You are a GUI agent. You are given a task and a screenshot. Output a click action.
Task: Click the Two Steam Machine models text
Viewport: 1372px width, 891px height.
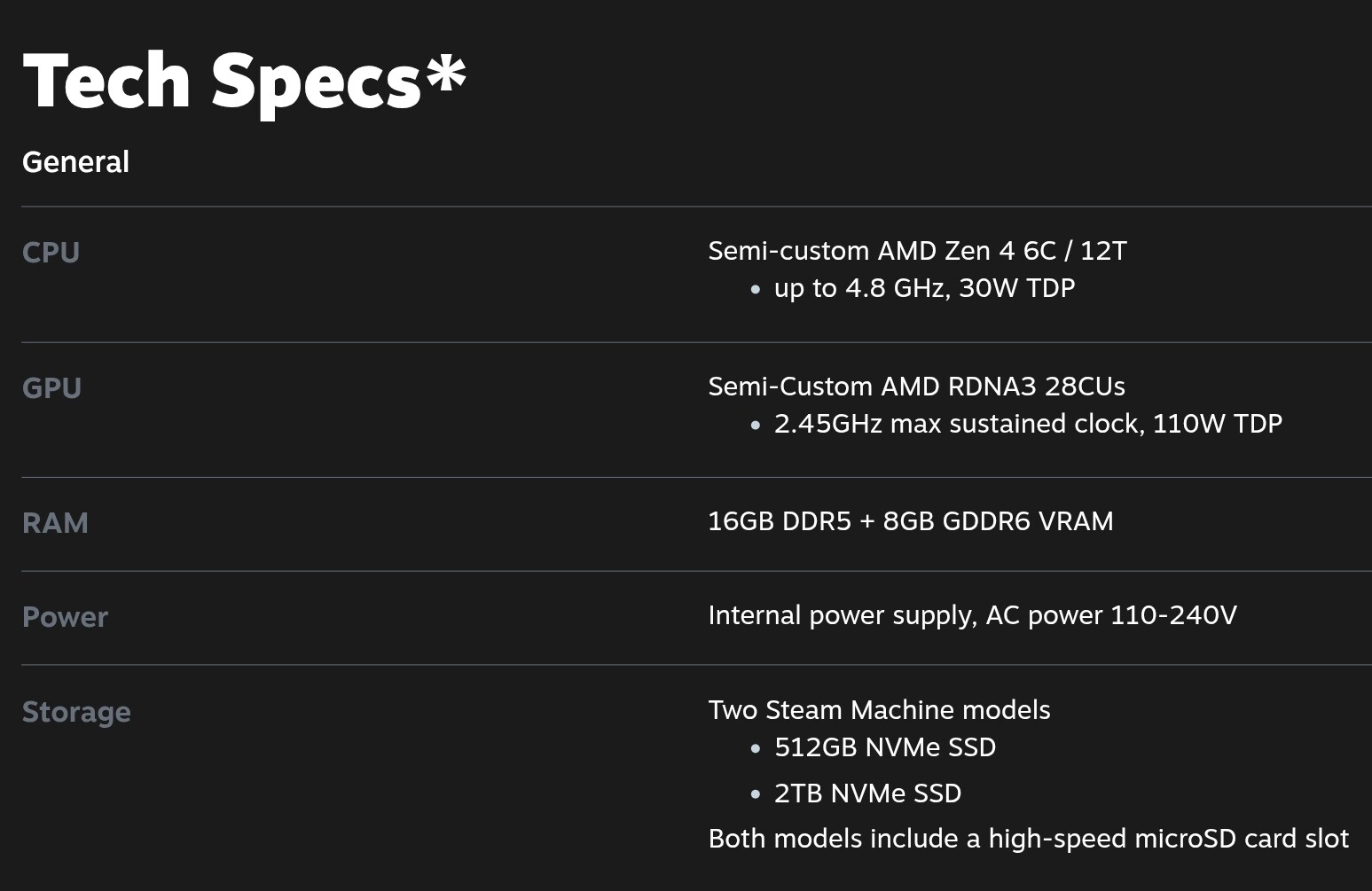coord(879,710)
